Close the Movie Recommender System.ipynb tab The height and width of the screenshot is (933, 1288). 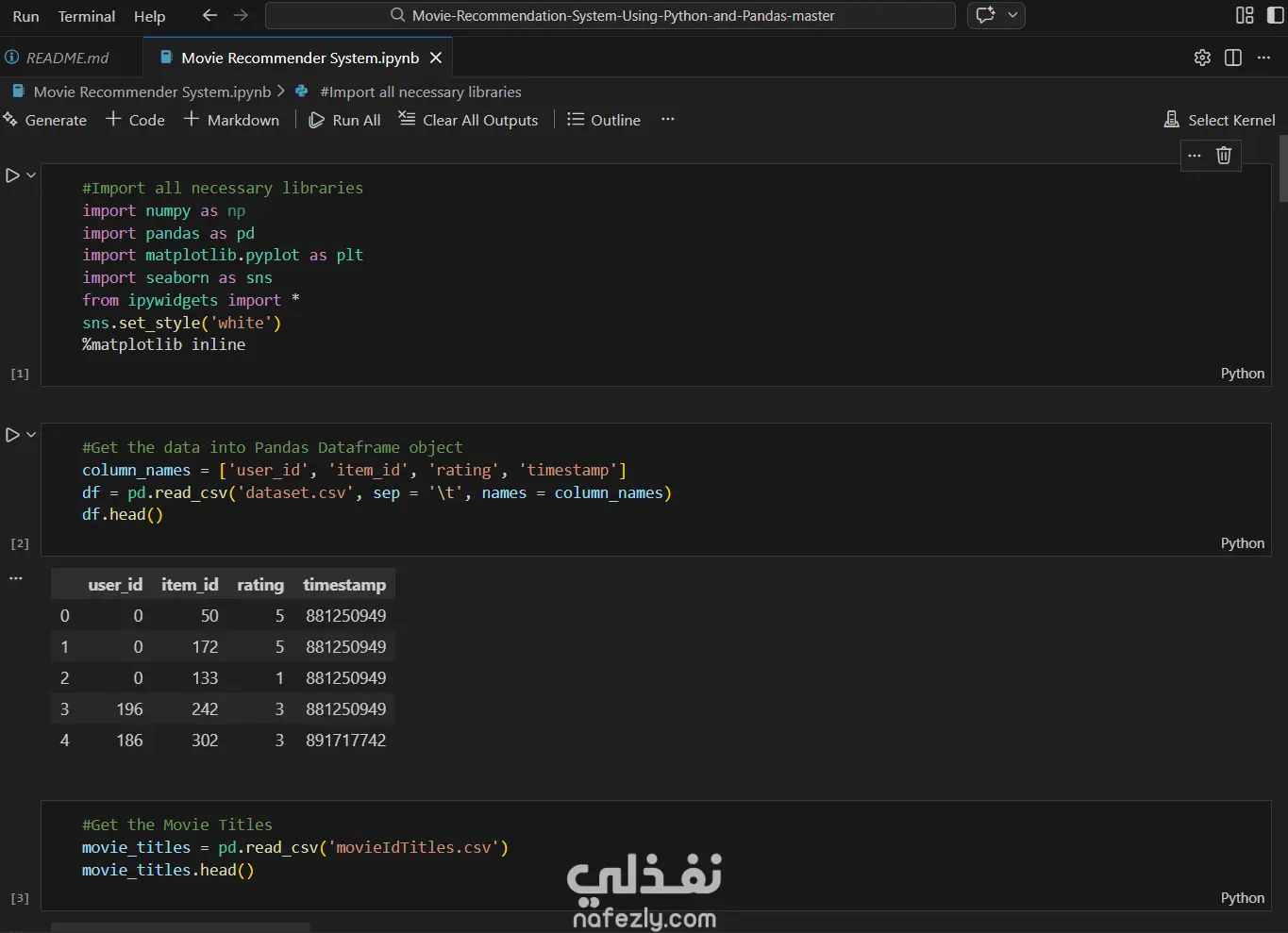(x=436, y=58)
